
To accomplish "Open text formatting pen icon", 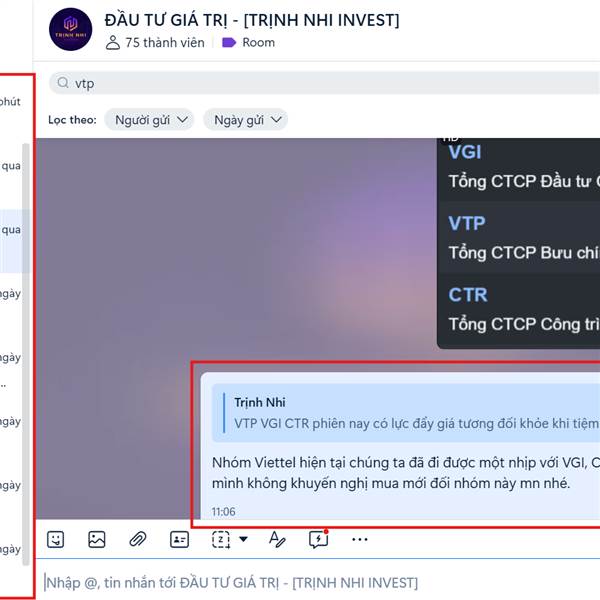I will click(x=277, y=540).
